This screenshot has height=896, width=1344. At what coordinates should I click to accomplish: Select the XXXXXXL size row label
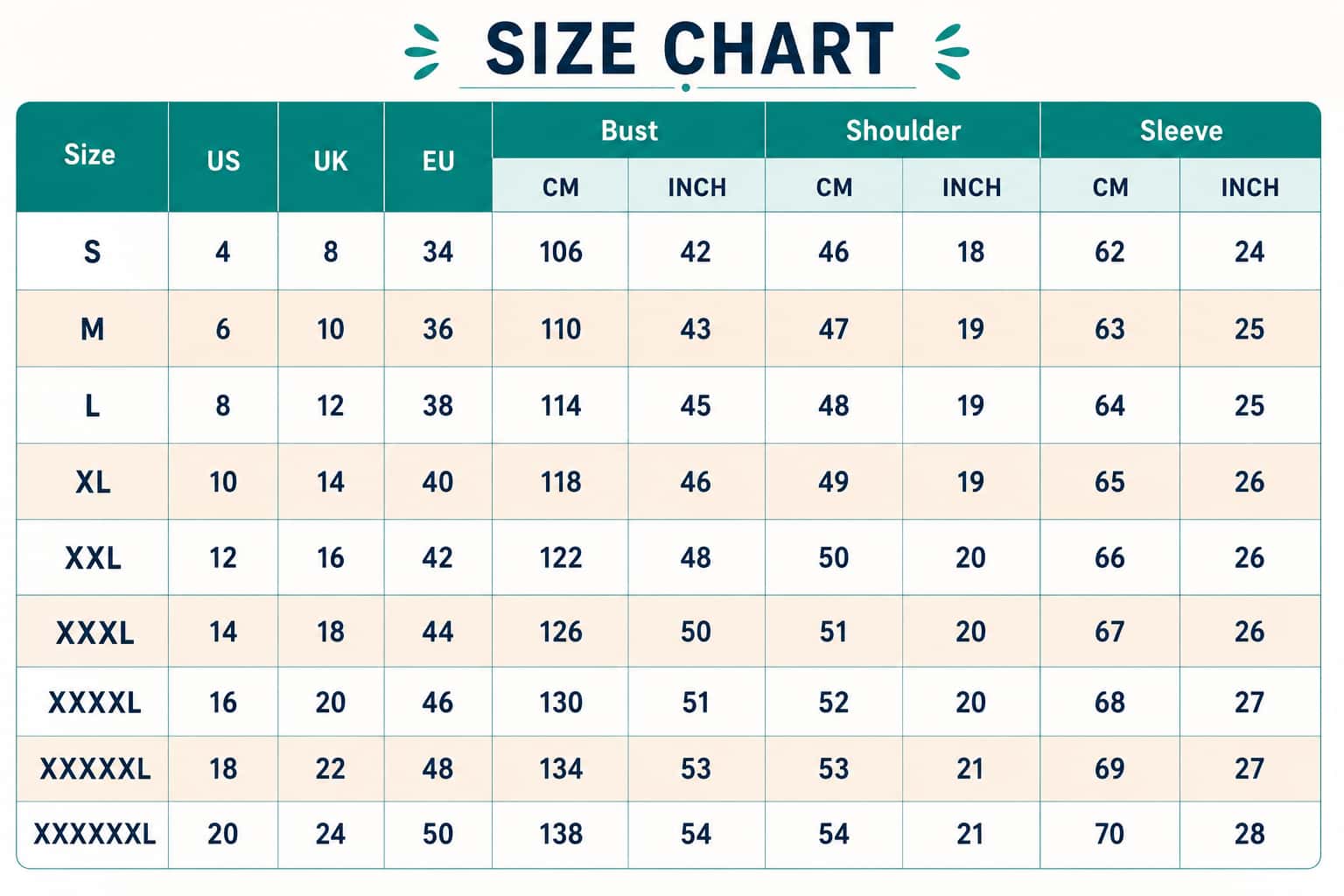pos(94,834)
